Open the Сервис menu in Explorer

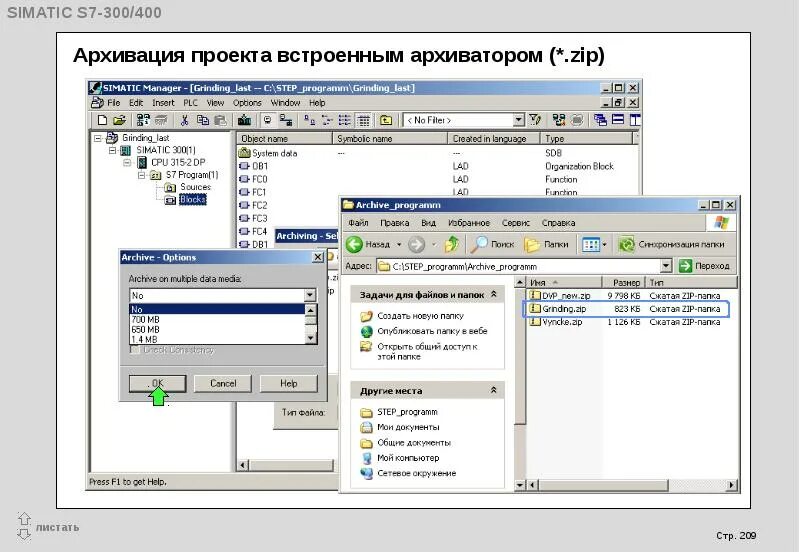516,223
